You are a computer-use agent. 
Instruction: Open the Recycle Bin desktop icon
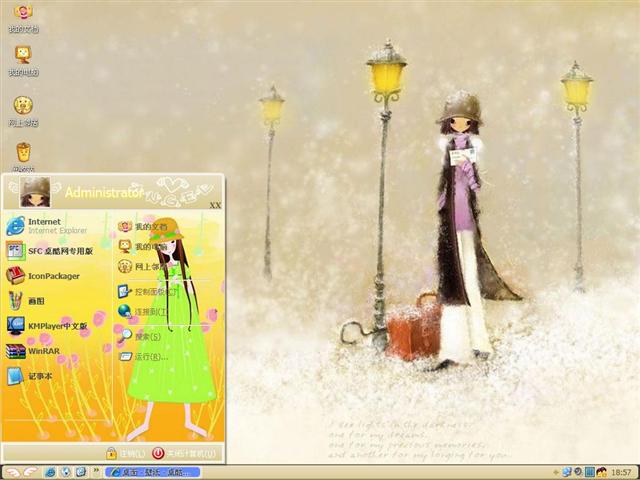tap(23, 157)
